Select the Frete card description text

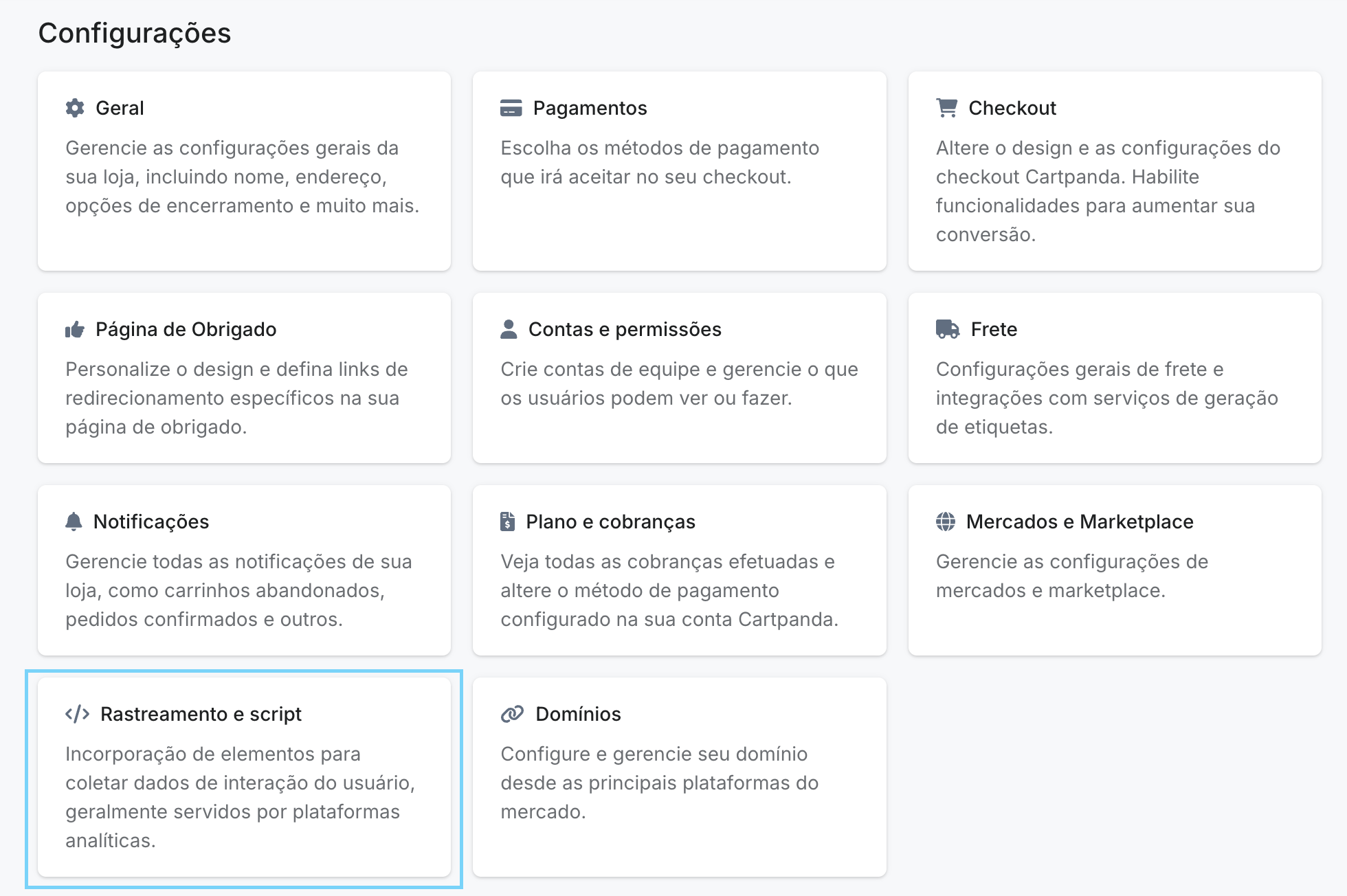click(1106, 398)
